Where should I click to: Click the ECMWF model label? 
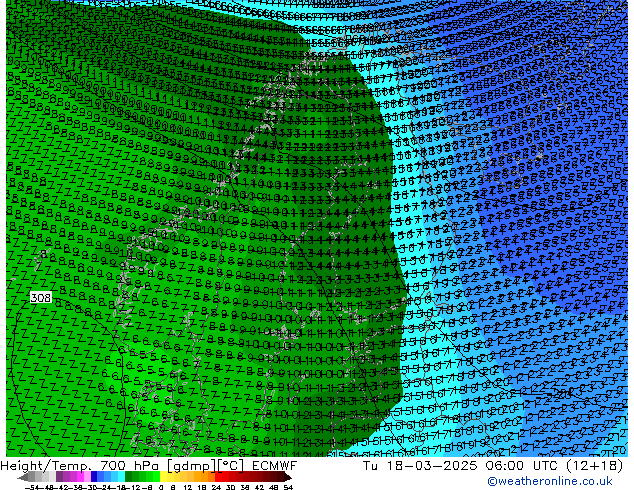pyautogui.click(x=275, y=466)
